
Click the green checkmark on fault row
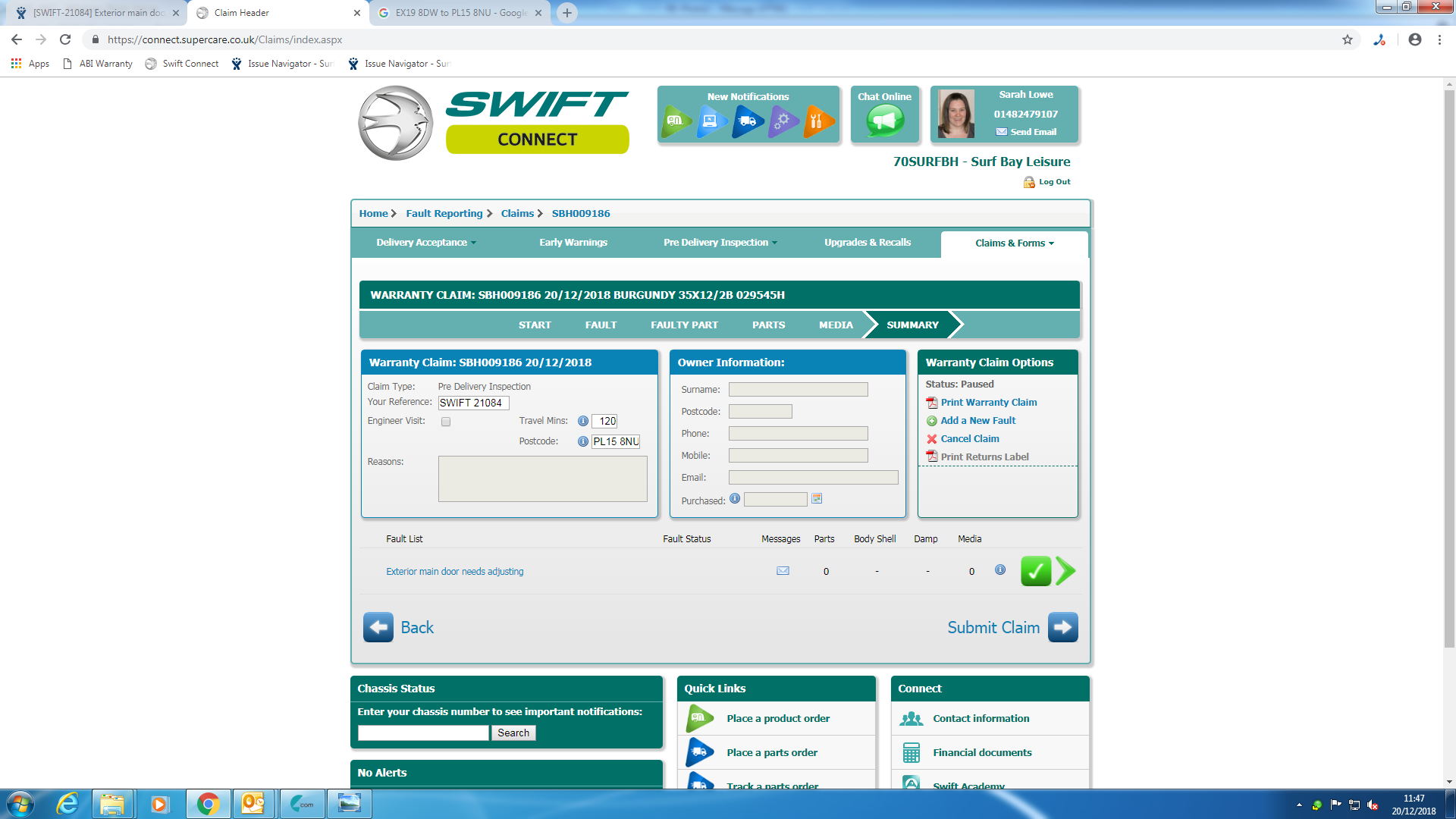click(1035, 571)
